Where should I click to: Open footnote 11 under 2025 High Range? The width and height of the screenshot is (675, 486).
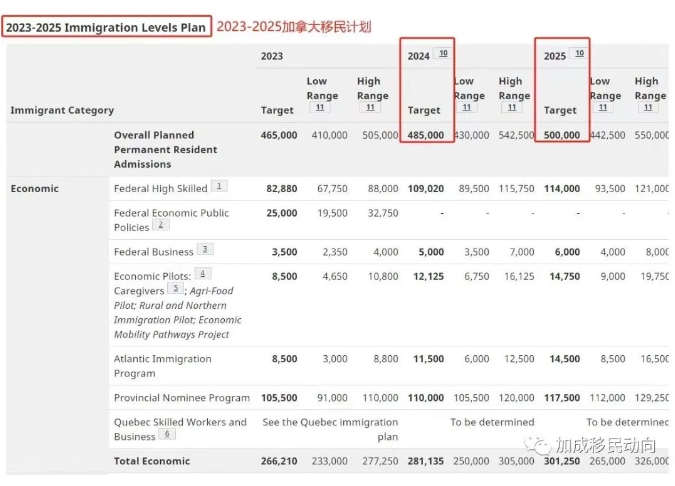click(x=648, y=108)
